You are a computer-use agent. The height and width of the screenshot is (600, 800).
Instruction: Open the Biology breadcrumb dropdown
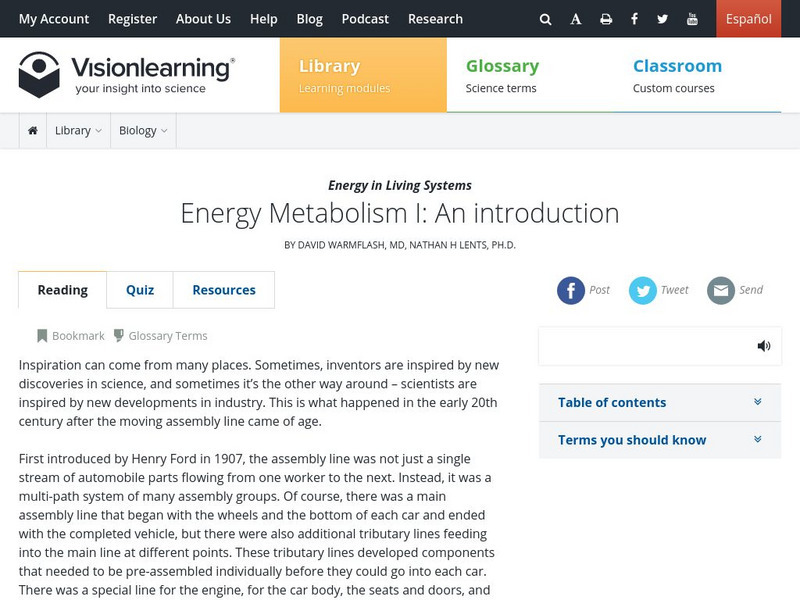click(143, 130)
